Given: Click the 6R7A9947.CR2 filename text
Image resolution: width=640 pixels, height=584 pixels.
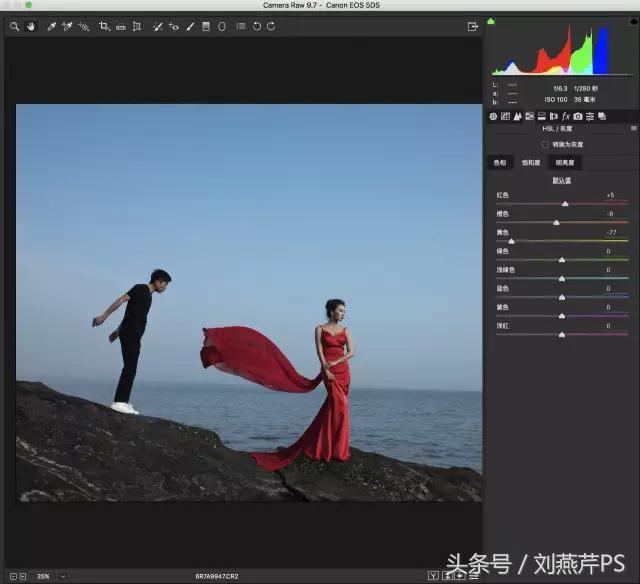Looking at the screenshot, I should point(217,576).
